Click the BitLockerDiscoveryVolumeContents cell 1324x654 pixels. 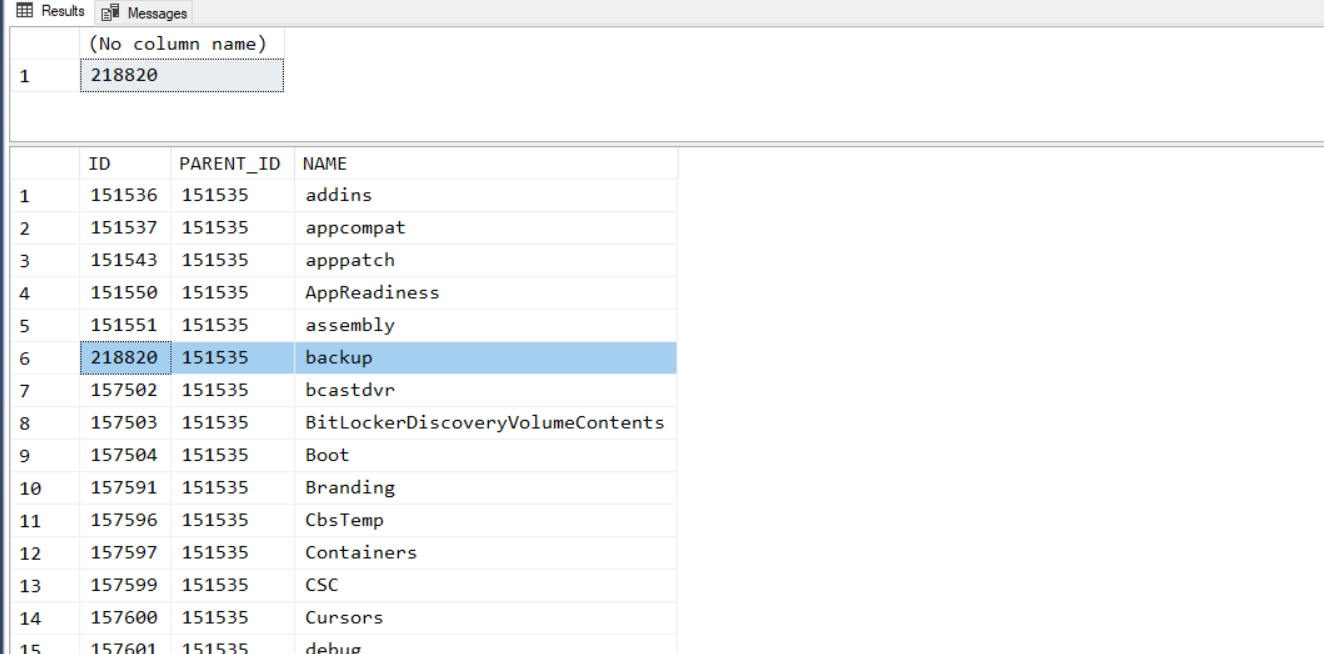pyautogui.click(x=485, y=422)
